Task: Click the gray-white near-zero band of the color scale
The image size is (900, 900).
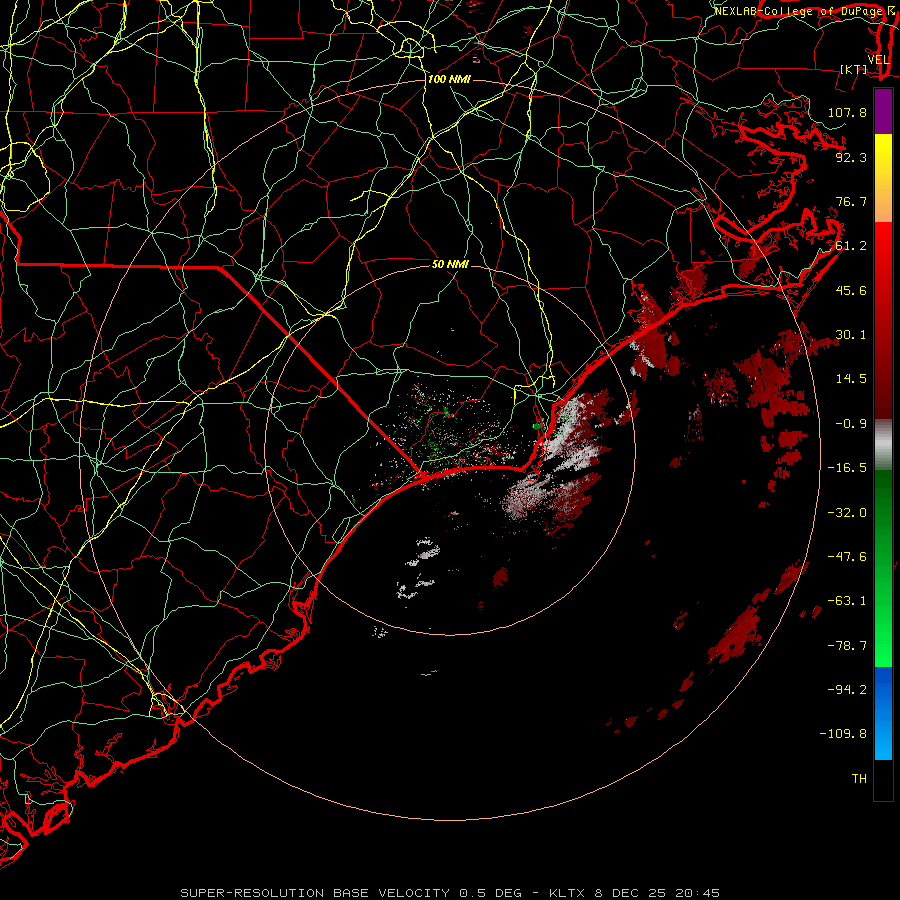Action: click(x=883, y=443)
